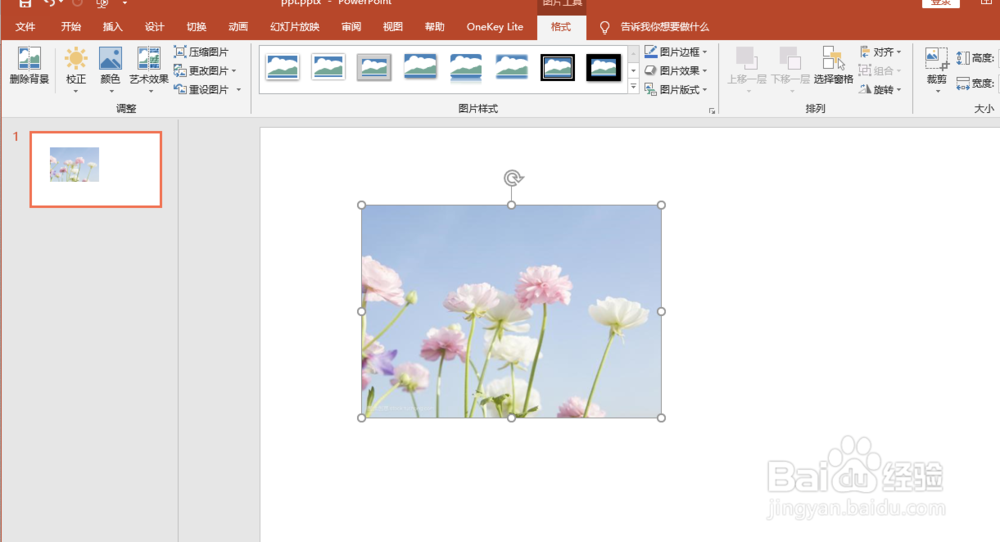1000x542 pixels.
Task: Click the flower picture on the slide
Action: pyautogui.click(x=511, y=311)
